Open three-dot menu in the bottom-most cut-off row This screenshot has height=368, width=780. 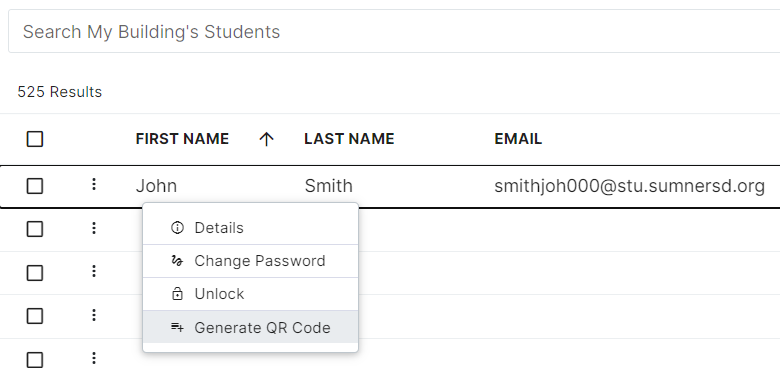click(94, 358)
